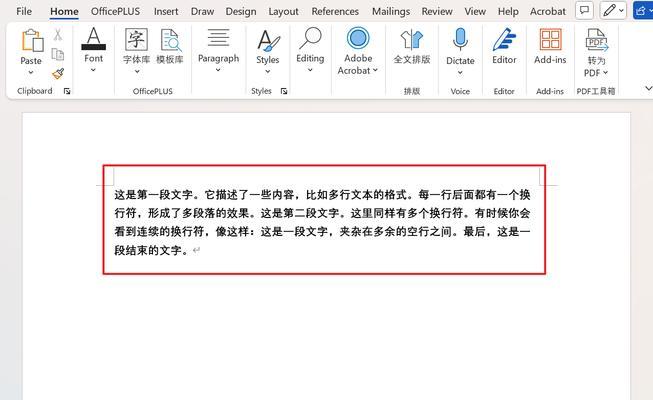Click text '段结束的文字' in last line
The height and width of the screenshot is (400, 653).
coord(148,250)
